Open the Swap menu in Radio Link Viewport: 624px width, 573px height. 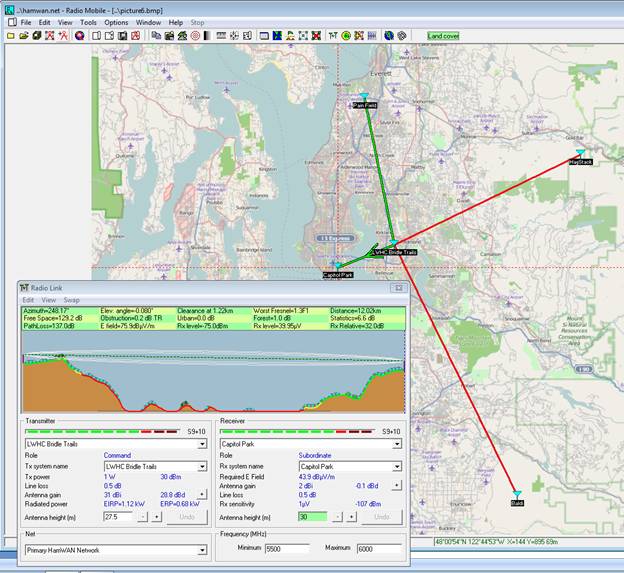(x=72, y=299)
